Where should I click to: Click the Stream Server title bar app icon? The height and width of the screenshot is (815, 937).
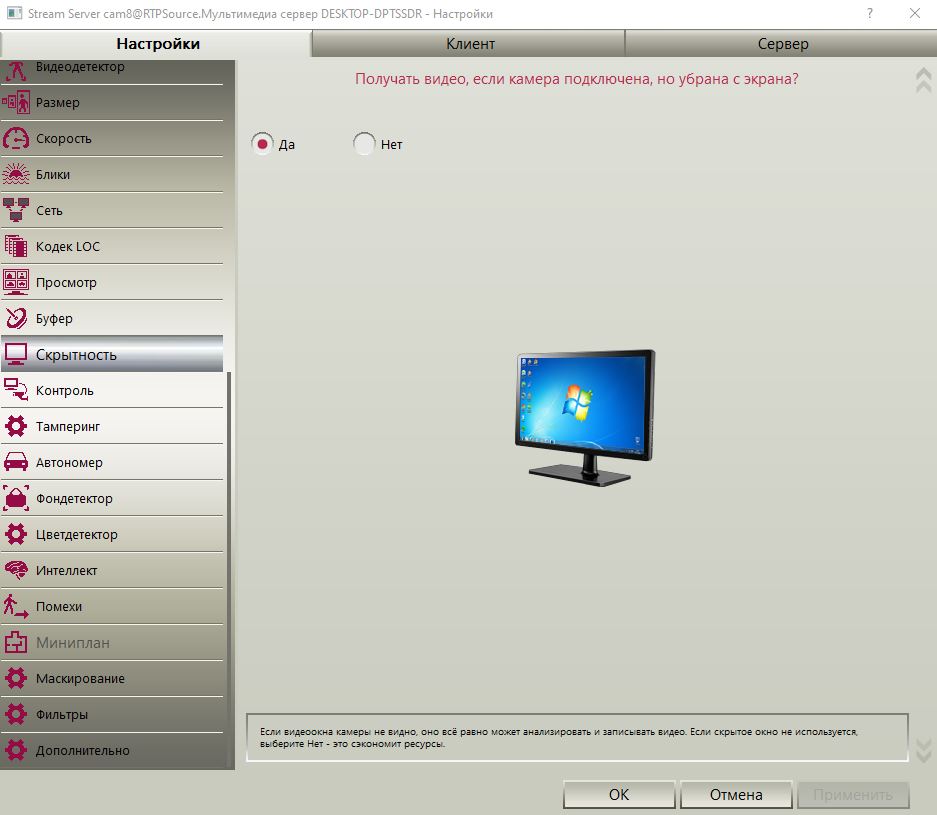(x=14, y=13)
